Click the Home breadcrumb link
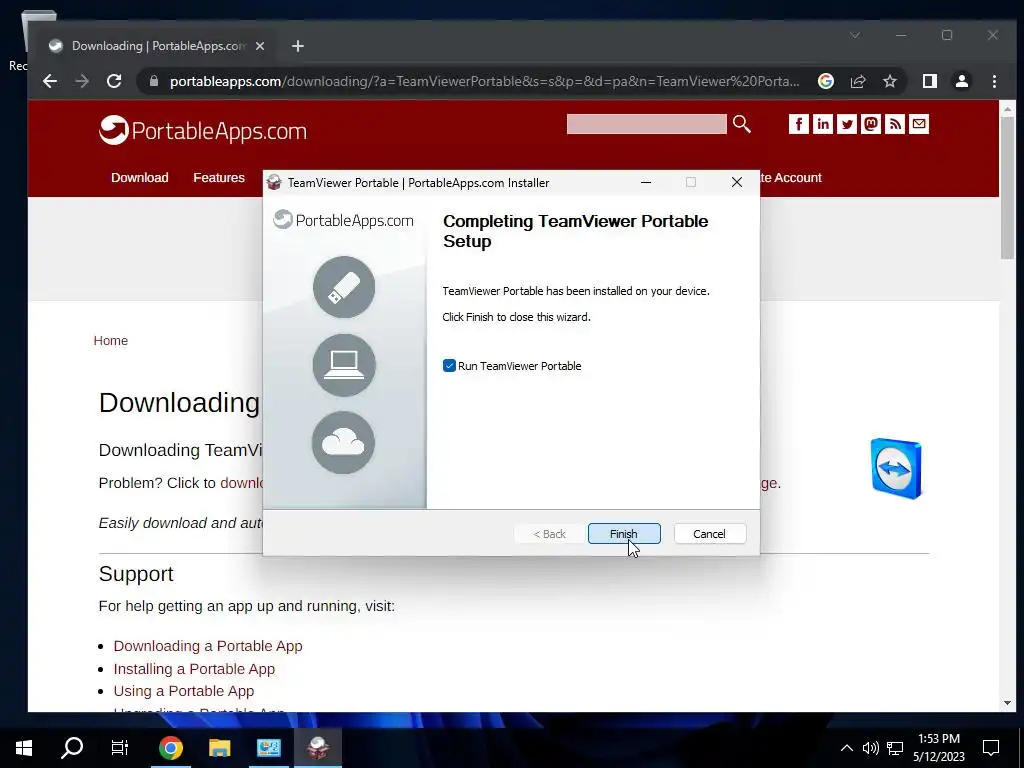The image size is (1024, 768). click(110, 341)
